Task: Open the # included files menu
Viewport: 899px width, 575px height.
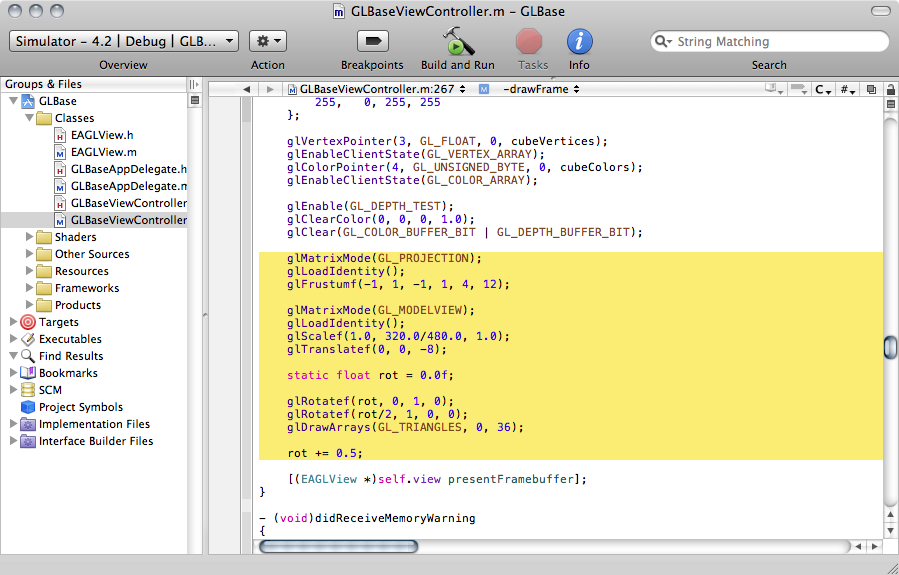Action: point(848,89)
